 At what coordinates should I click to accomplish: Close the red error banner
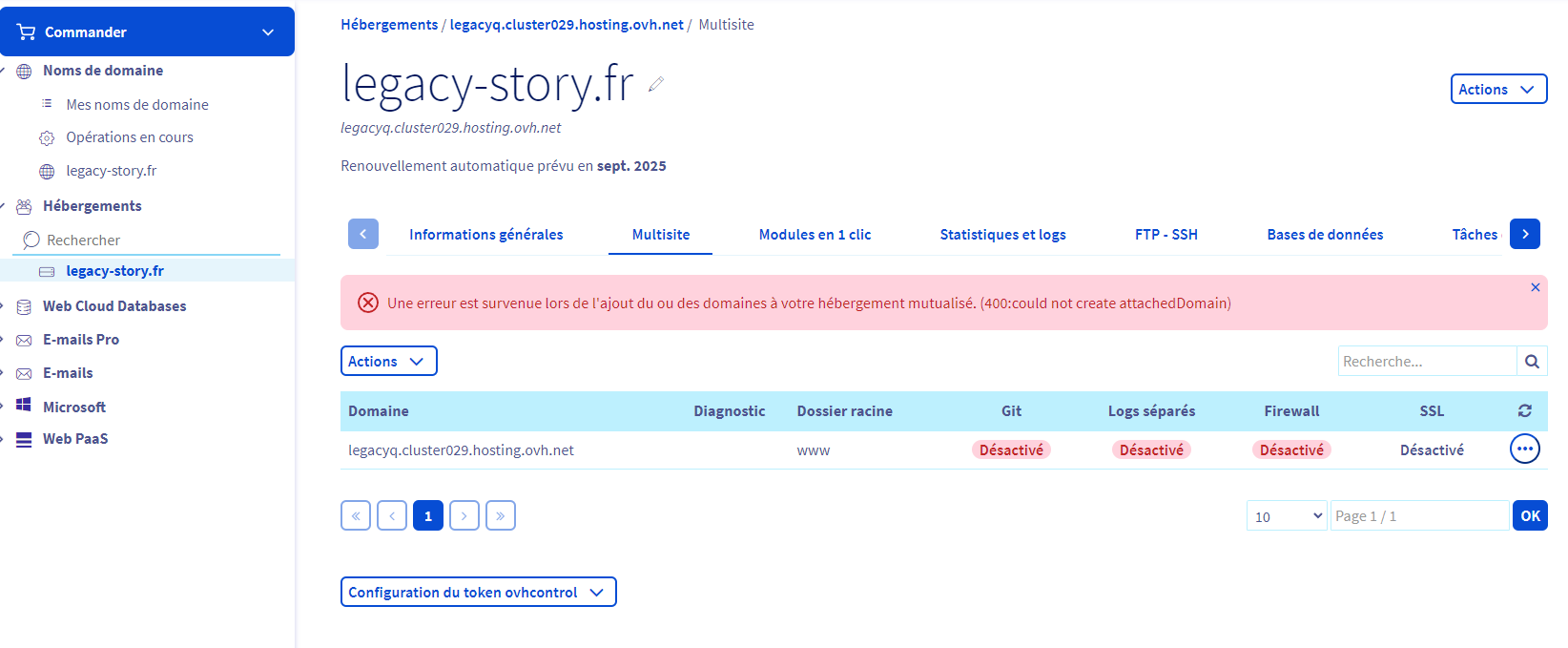pos(1535,287)
